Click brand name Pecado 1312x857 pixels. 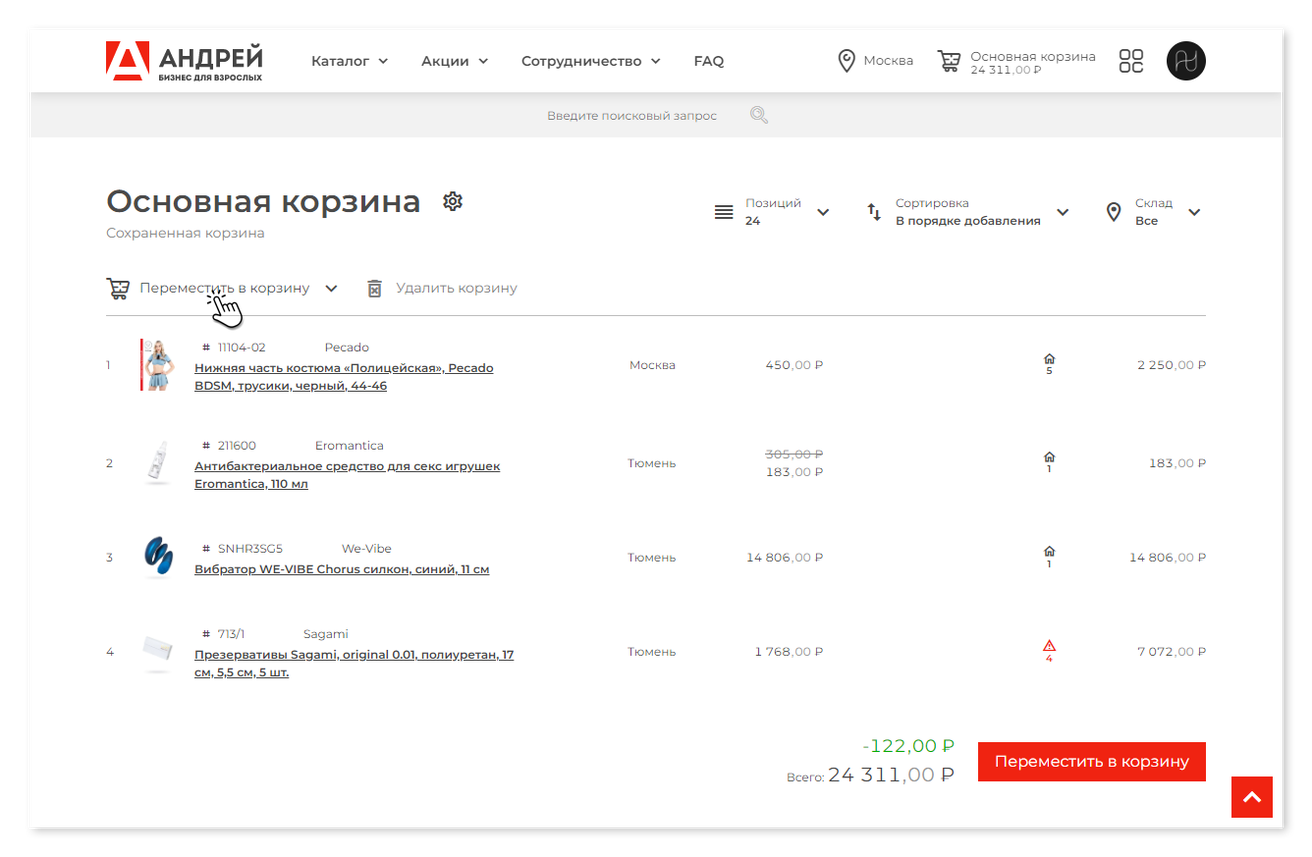click(x=347, y=348)
